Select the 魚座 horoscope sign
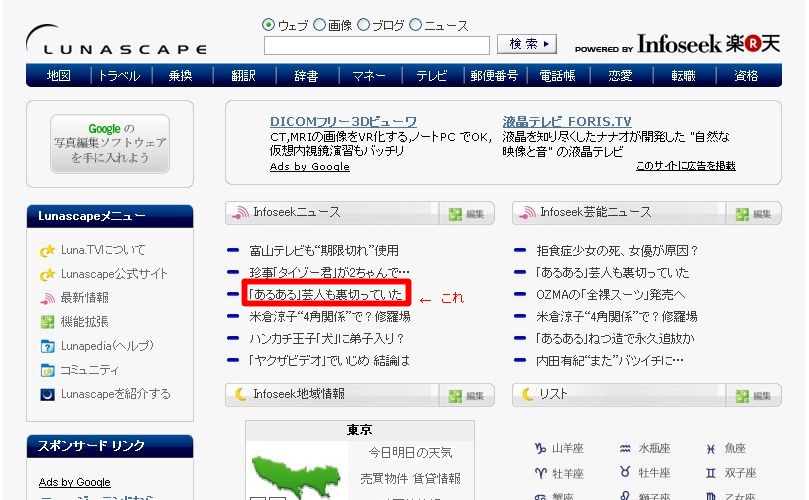Screen dimensions: 809x500 (735, 448)
